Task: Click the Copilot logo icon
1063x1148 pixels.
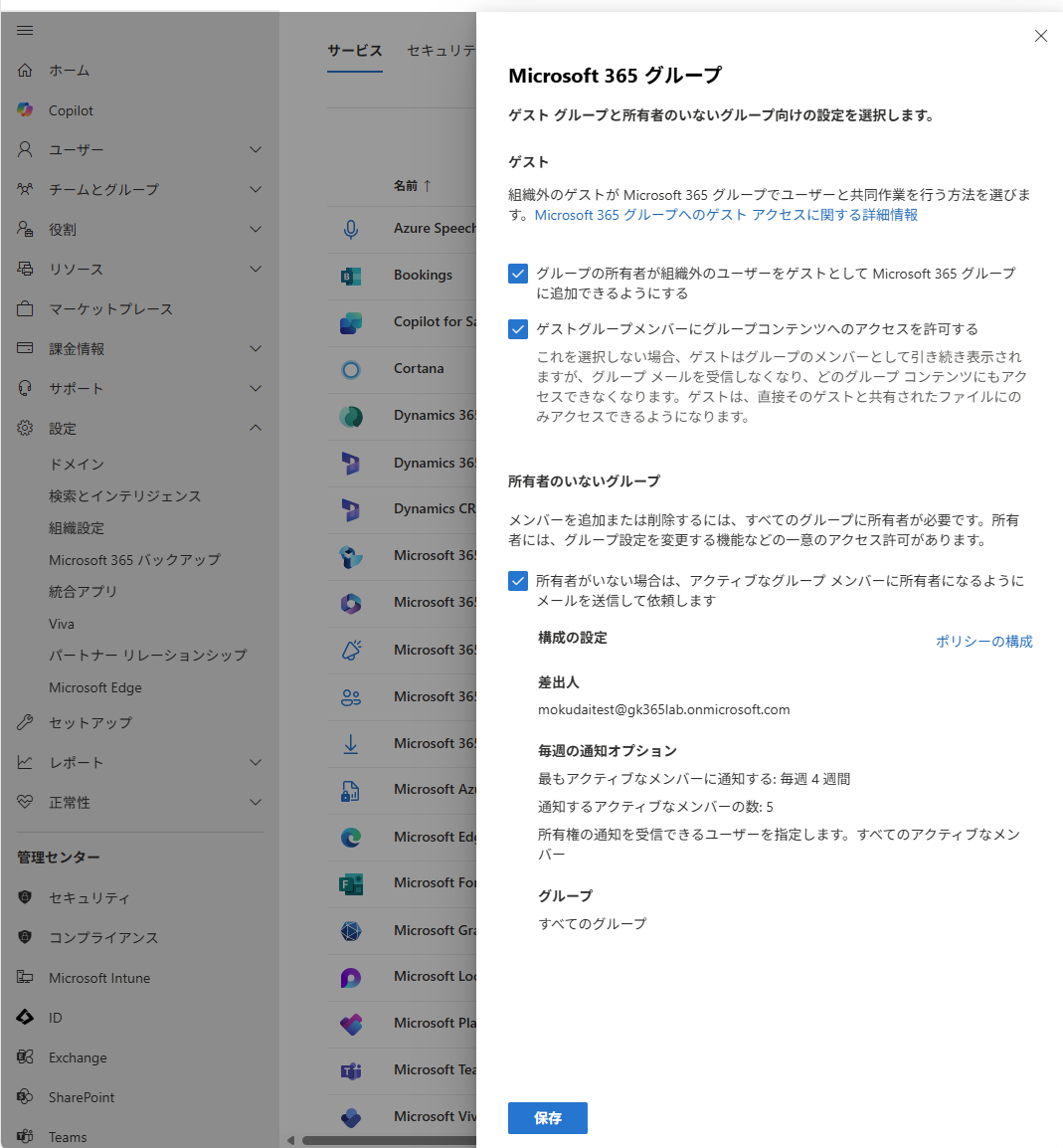Action: pyautogui.click(x=25, y=109)
